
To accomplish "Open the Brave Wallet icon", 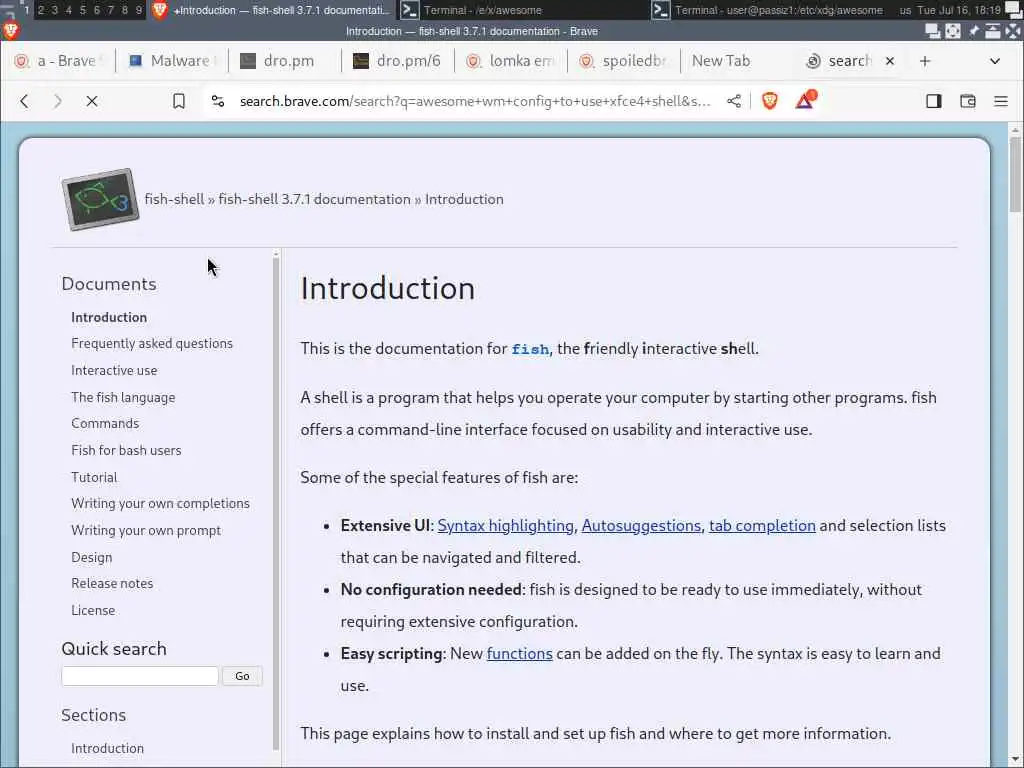I will tap(968, 101).
